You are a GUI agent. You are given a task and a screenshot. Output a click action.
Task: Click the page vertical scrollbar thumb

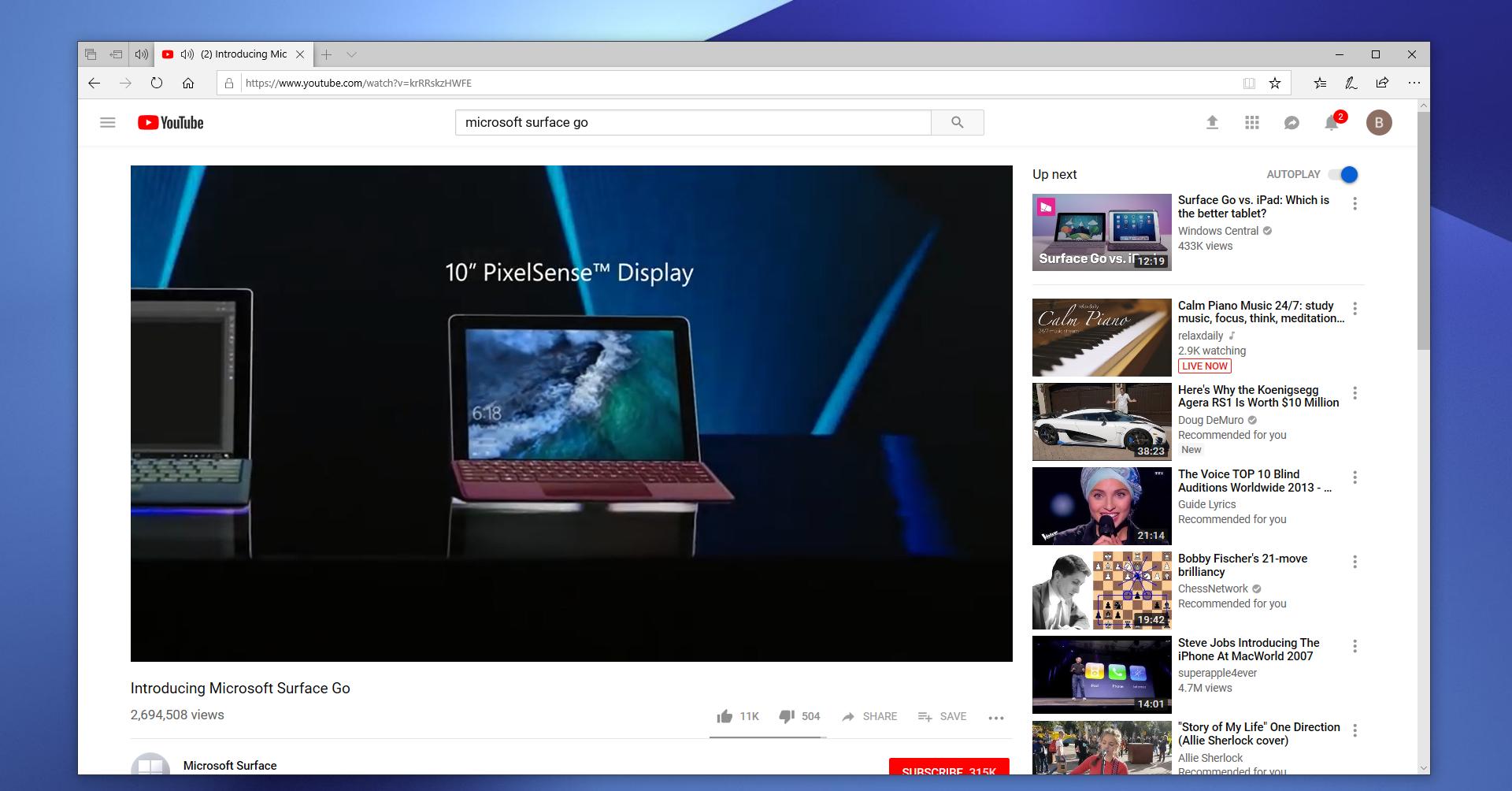point(1423,231)
